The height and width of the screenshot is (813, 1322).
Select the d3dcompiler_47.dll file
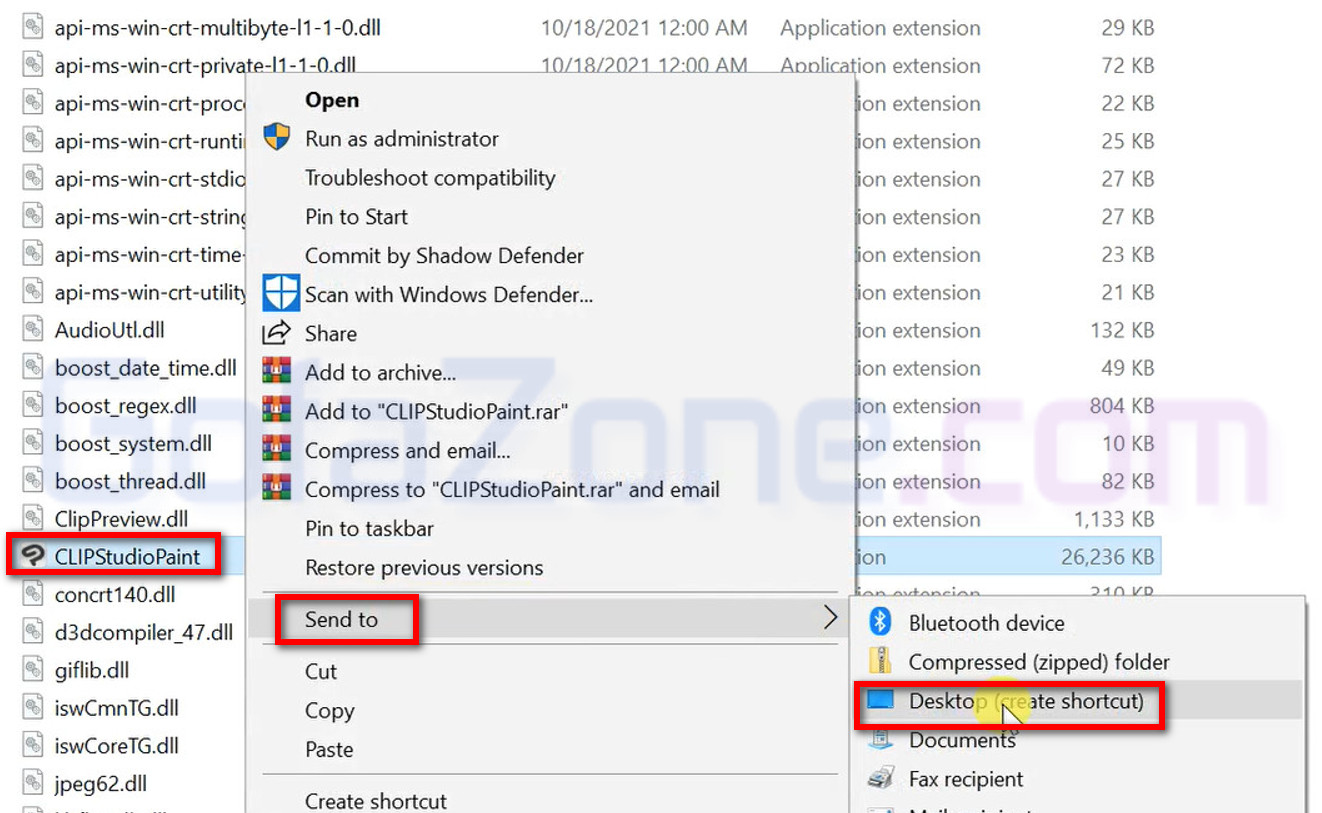click(x=143, y=633)
